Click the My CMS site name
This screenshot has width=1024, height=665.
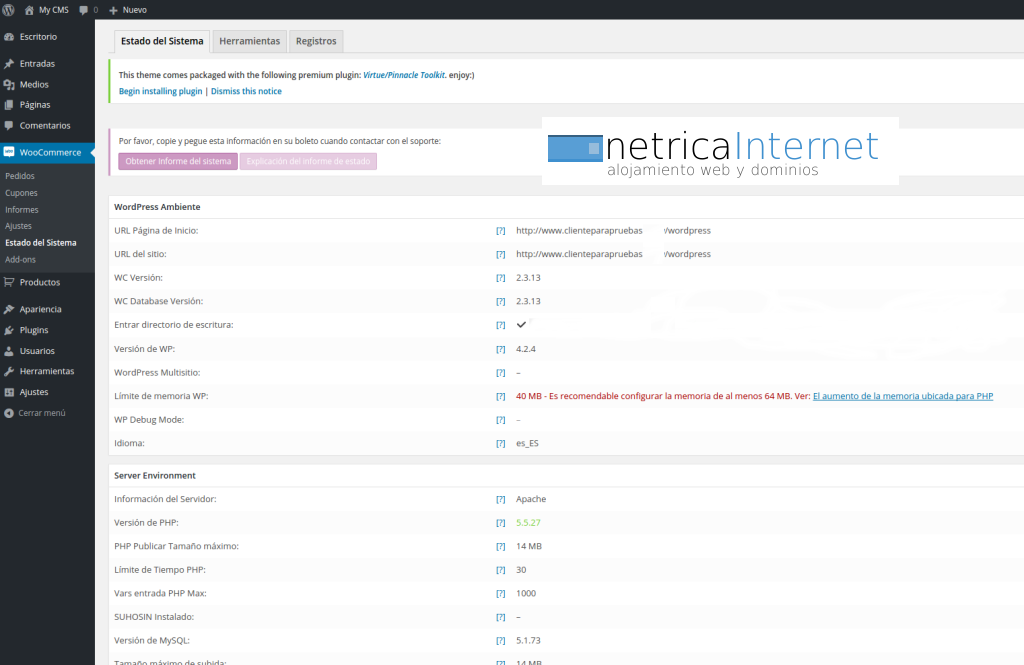click(x=54, y=10)
